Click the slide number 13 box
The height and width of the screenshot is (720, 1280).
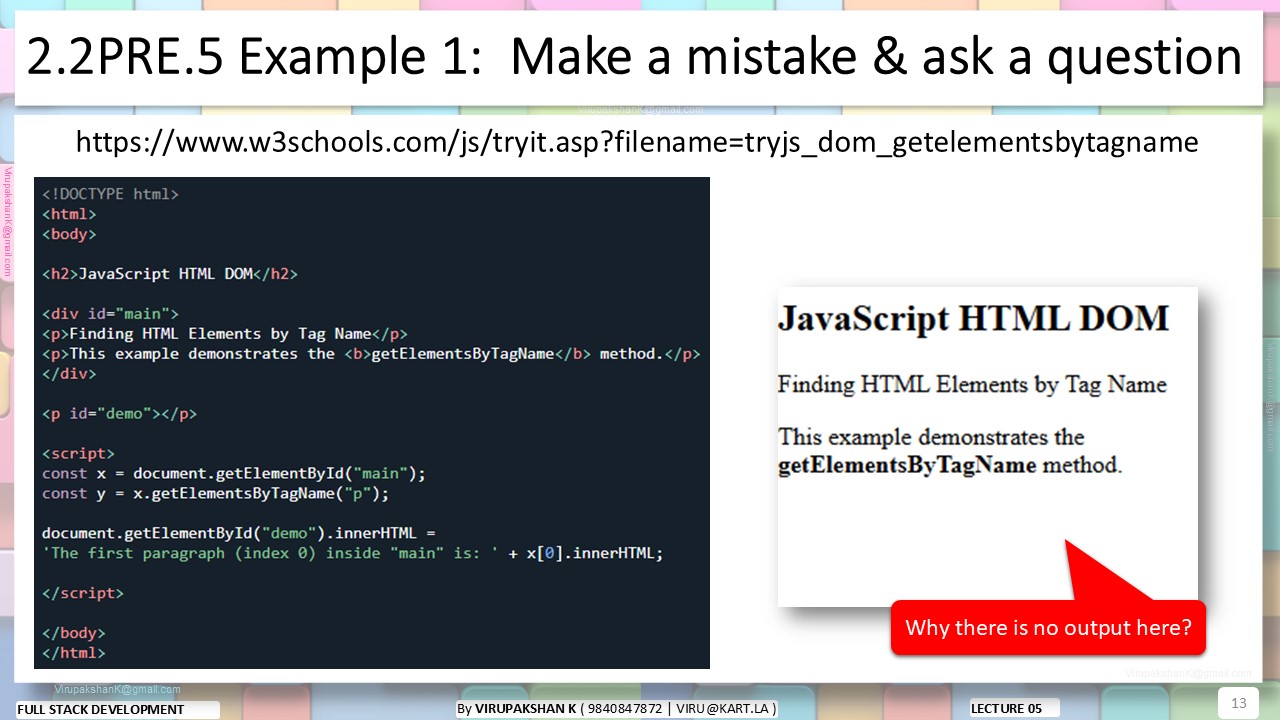[1238, 703]
